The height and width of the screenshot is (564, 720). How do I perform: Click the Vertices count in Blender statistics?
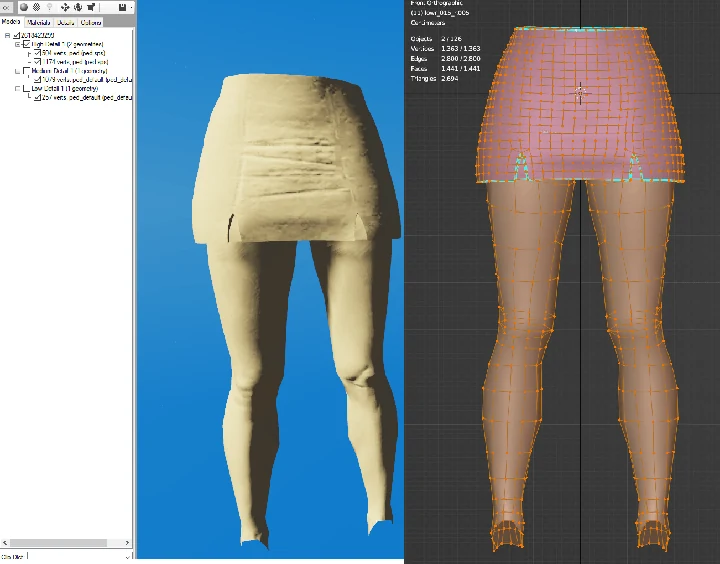point(461,48)
